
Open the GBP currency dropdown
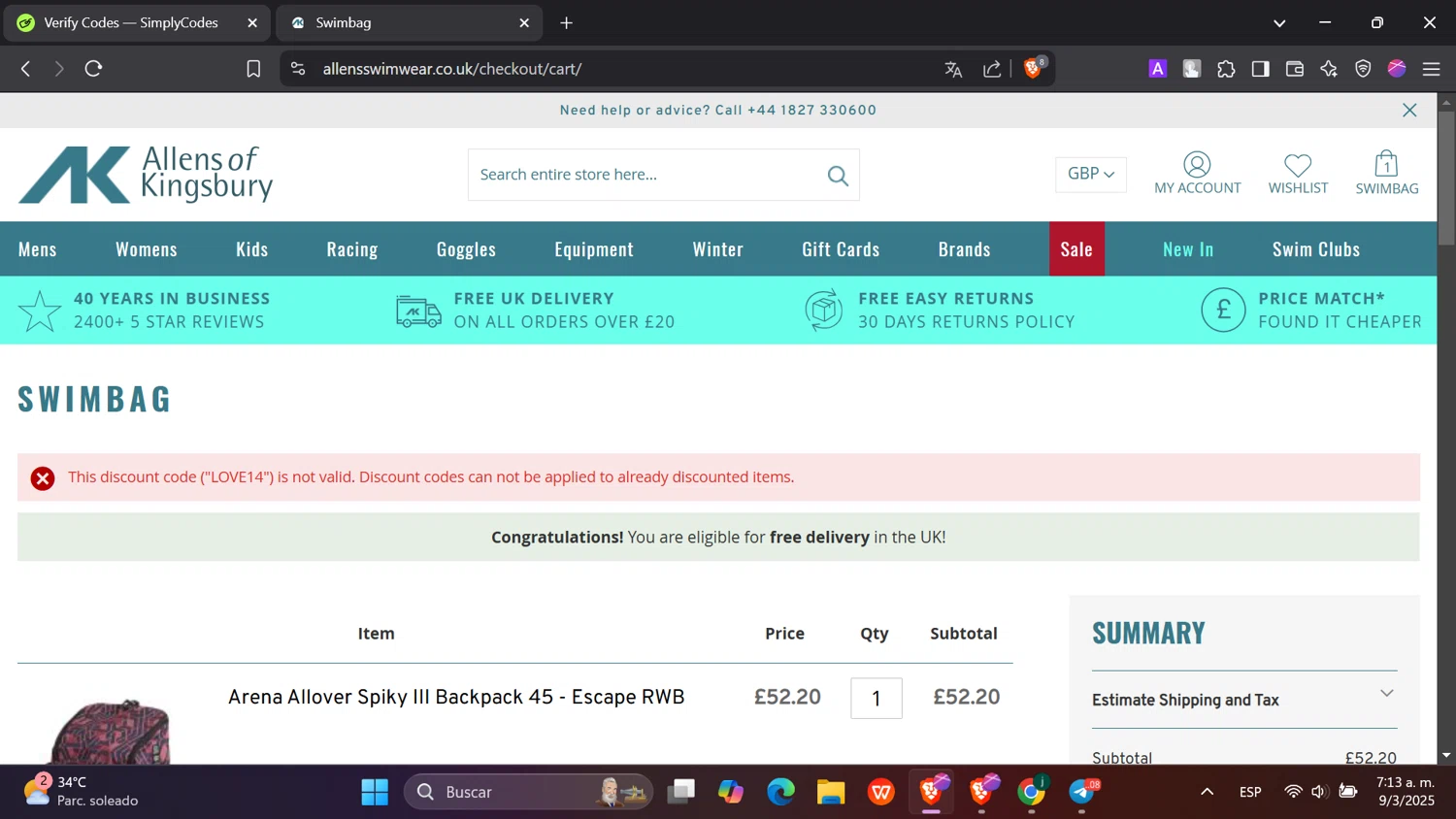[x=1091, y=175]
